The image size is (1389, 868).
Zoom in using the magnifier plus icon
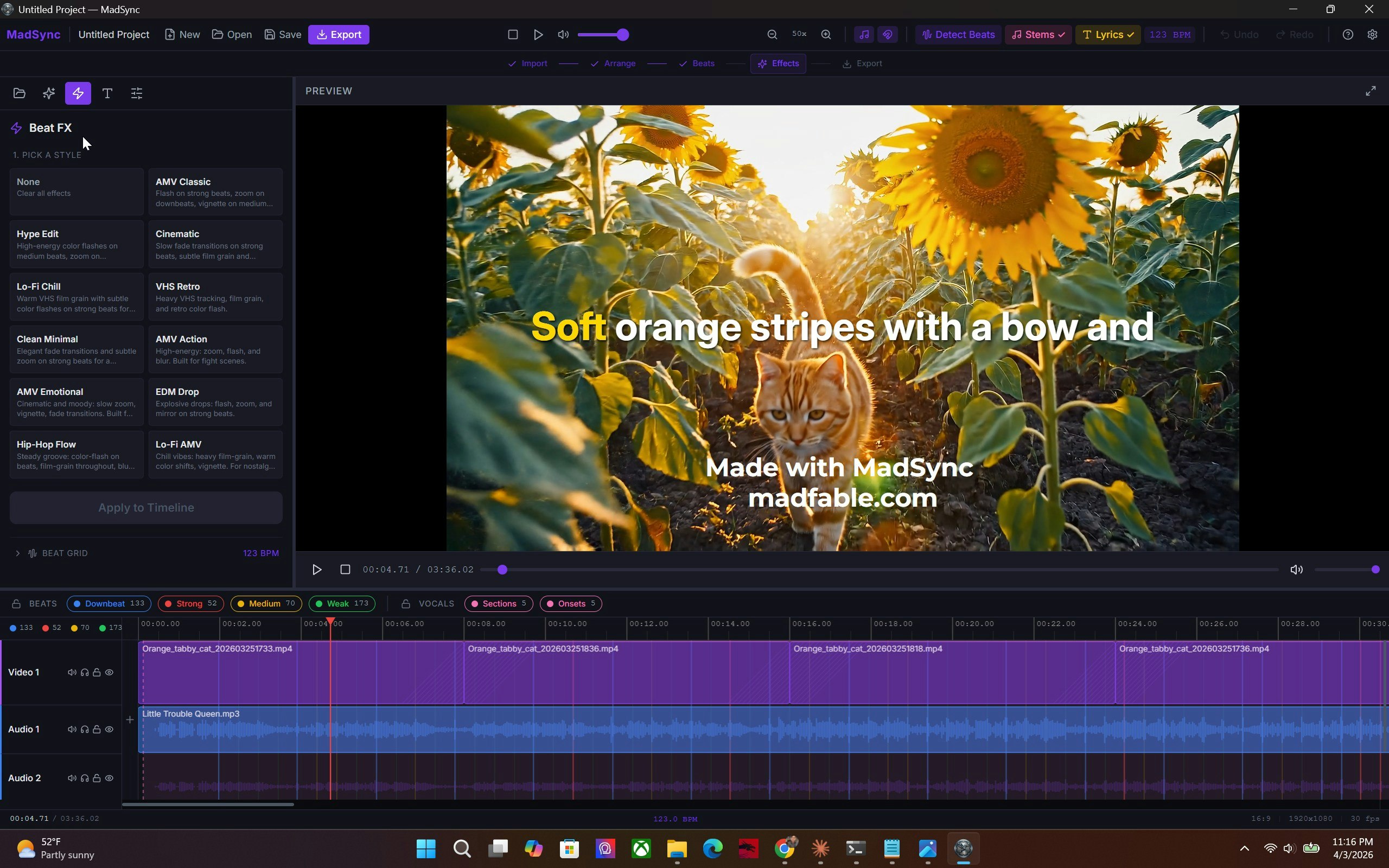pos(826,34)
